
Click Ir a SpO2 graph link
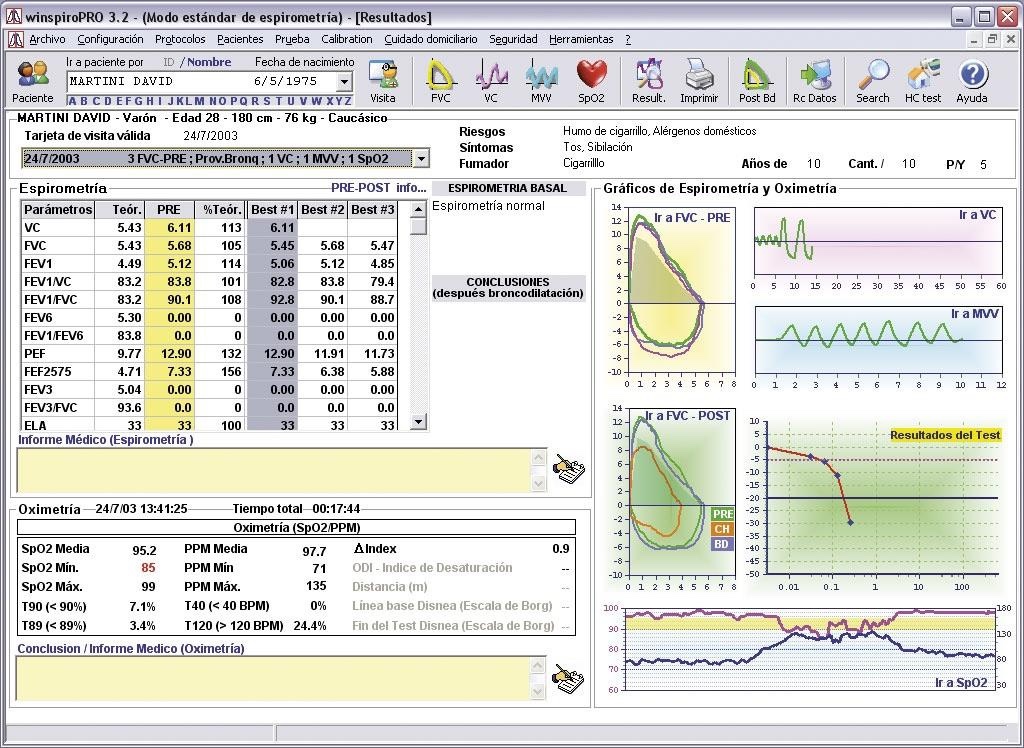click(x=960, y=683)
